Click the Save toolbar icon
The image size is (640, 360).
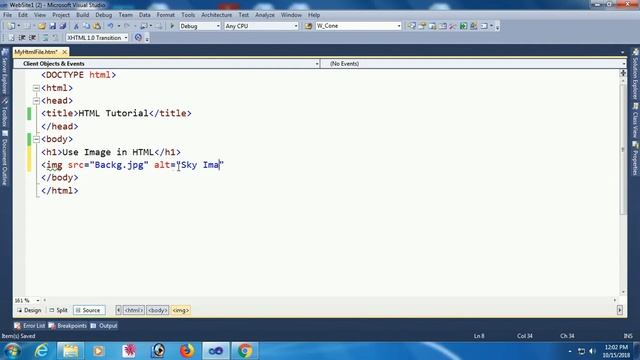52,26
